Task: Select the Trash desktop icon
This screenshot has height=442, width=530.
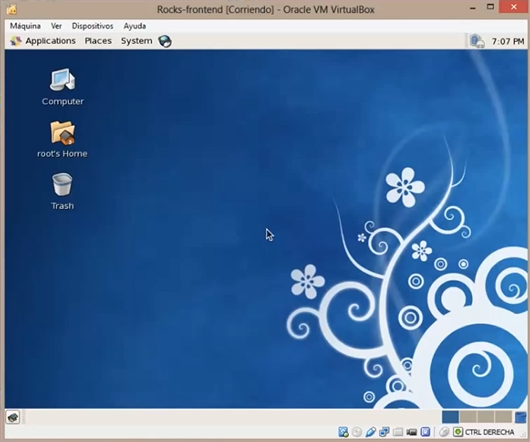Action: point(62,191)
